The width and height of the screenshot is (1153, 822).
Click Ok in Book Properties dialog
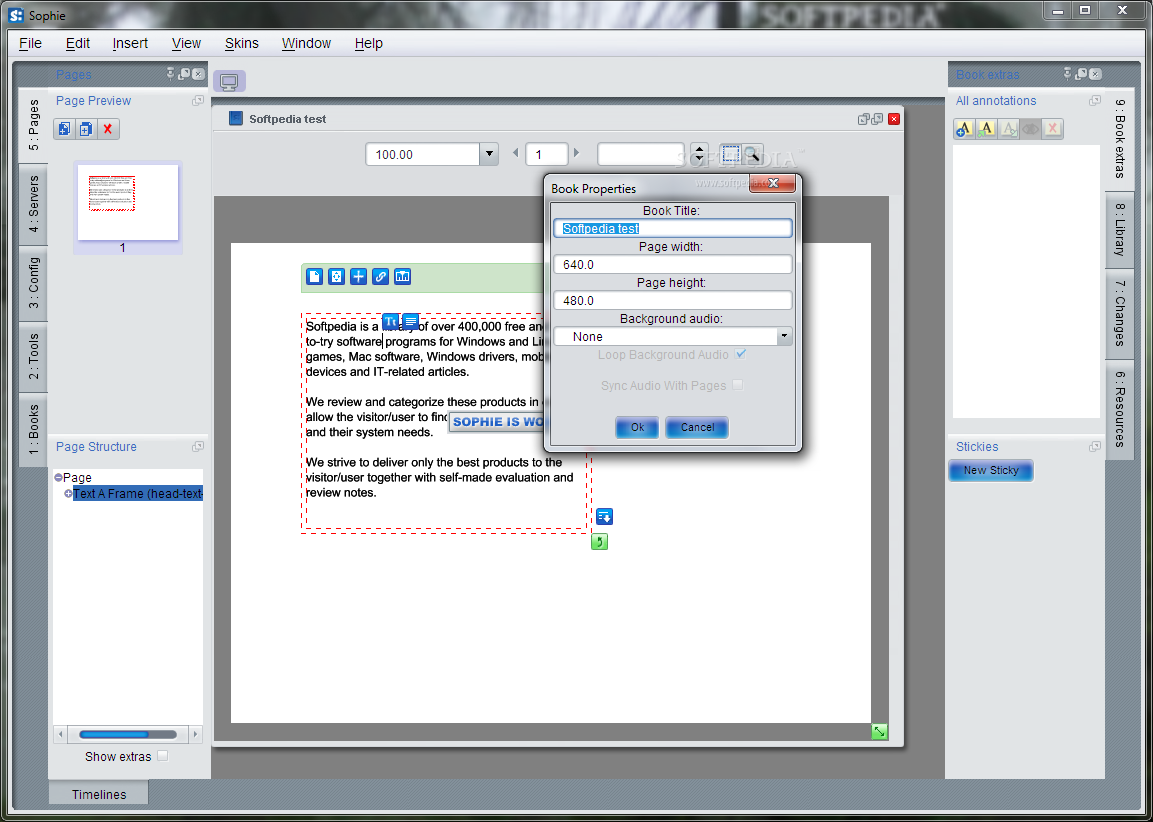[637, 427]
